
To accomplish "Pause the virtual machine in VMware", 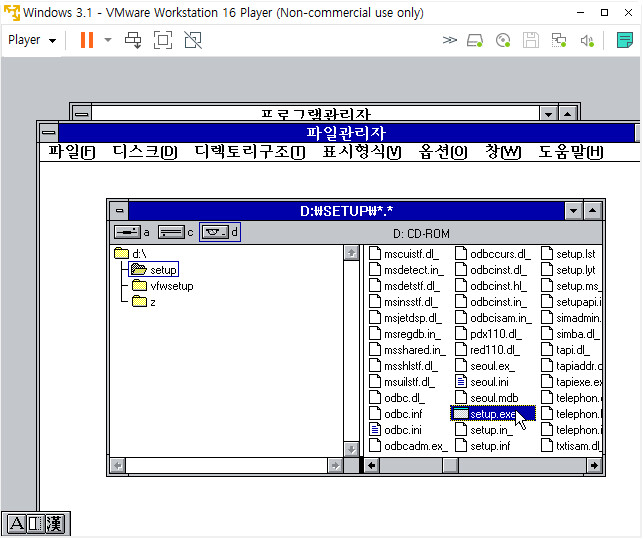I will click(x=86, y=40).
